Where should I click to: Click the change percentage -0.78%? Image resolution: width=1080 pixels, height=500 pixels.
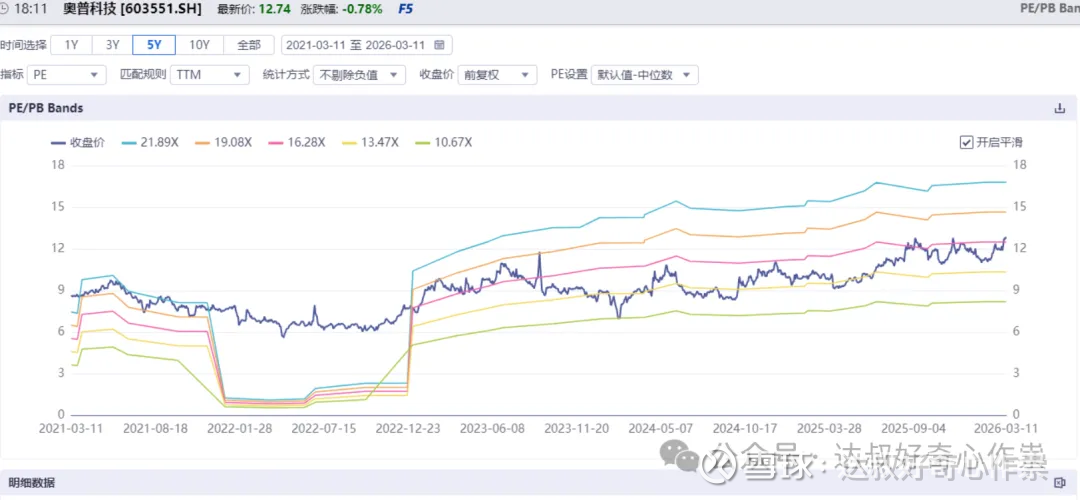(363, 10)
